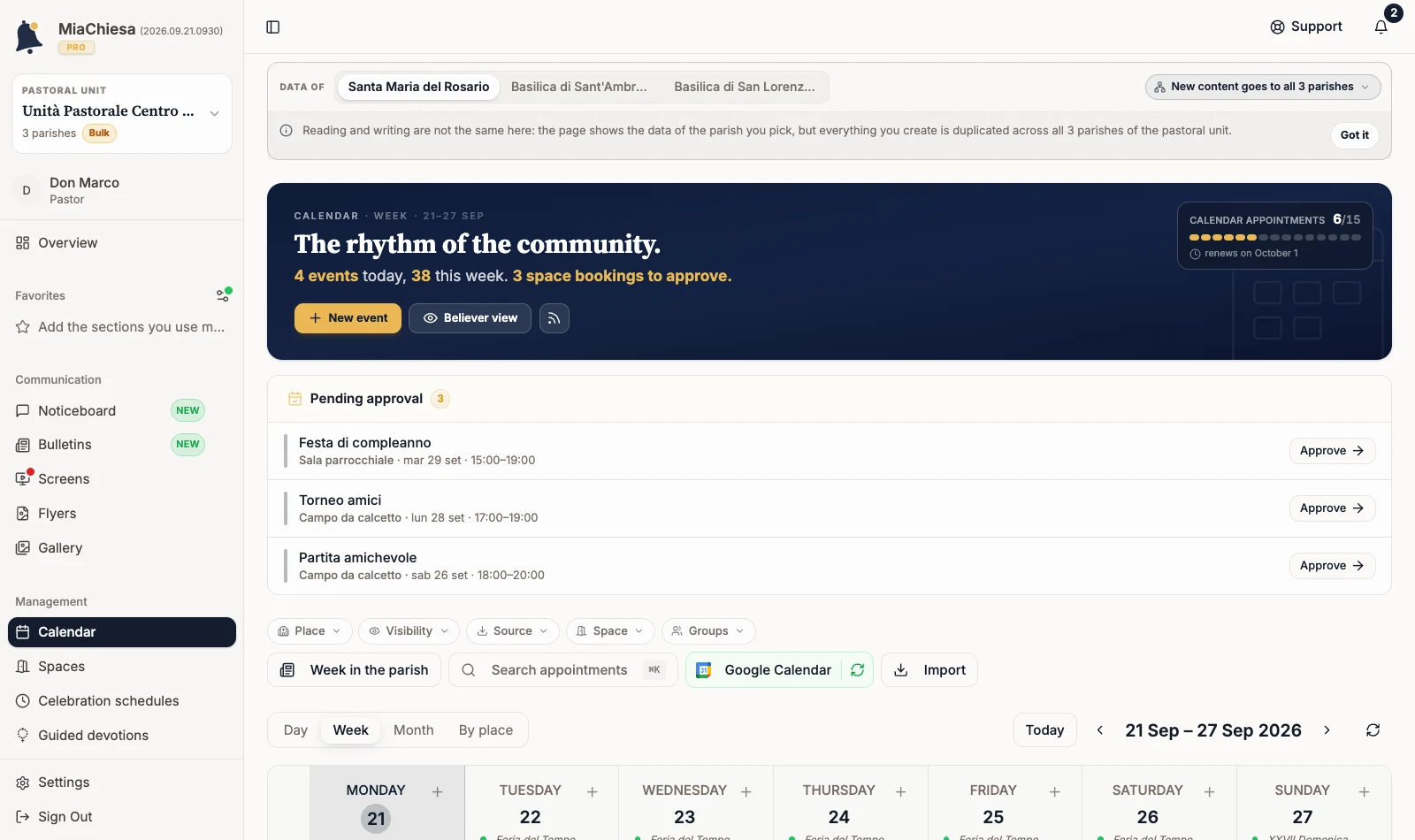
Task: Switch to the Week view tab
Action: pyautogui.click(x=350, y=730)
